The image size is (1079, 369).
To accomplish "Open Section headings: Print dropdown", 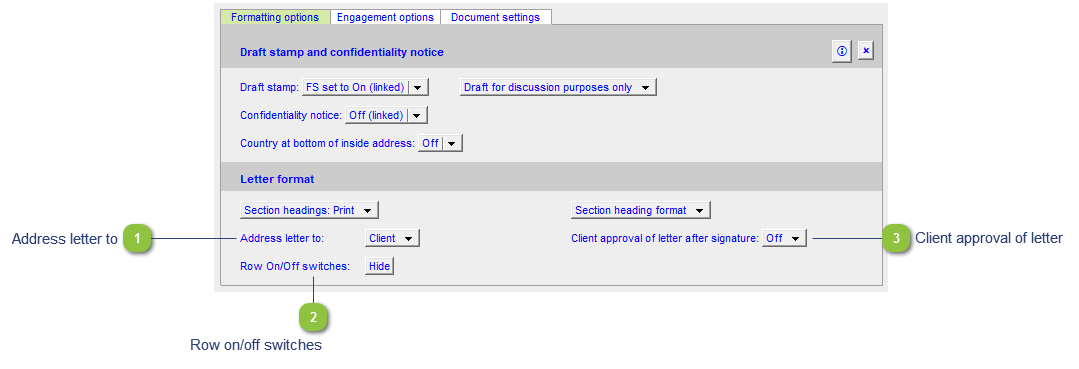I will 309,210.
